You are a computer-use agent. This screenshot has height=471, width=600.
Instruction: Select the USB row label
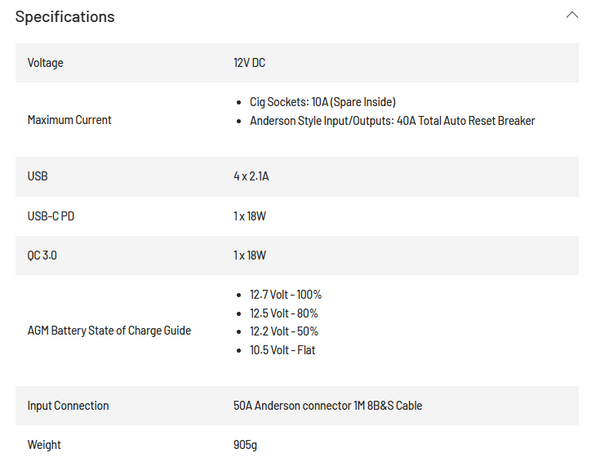point(38,176)
